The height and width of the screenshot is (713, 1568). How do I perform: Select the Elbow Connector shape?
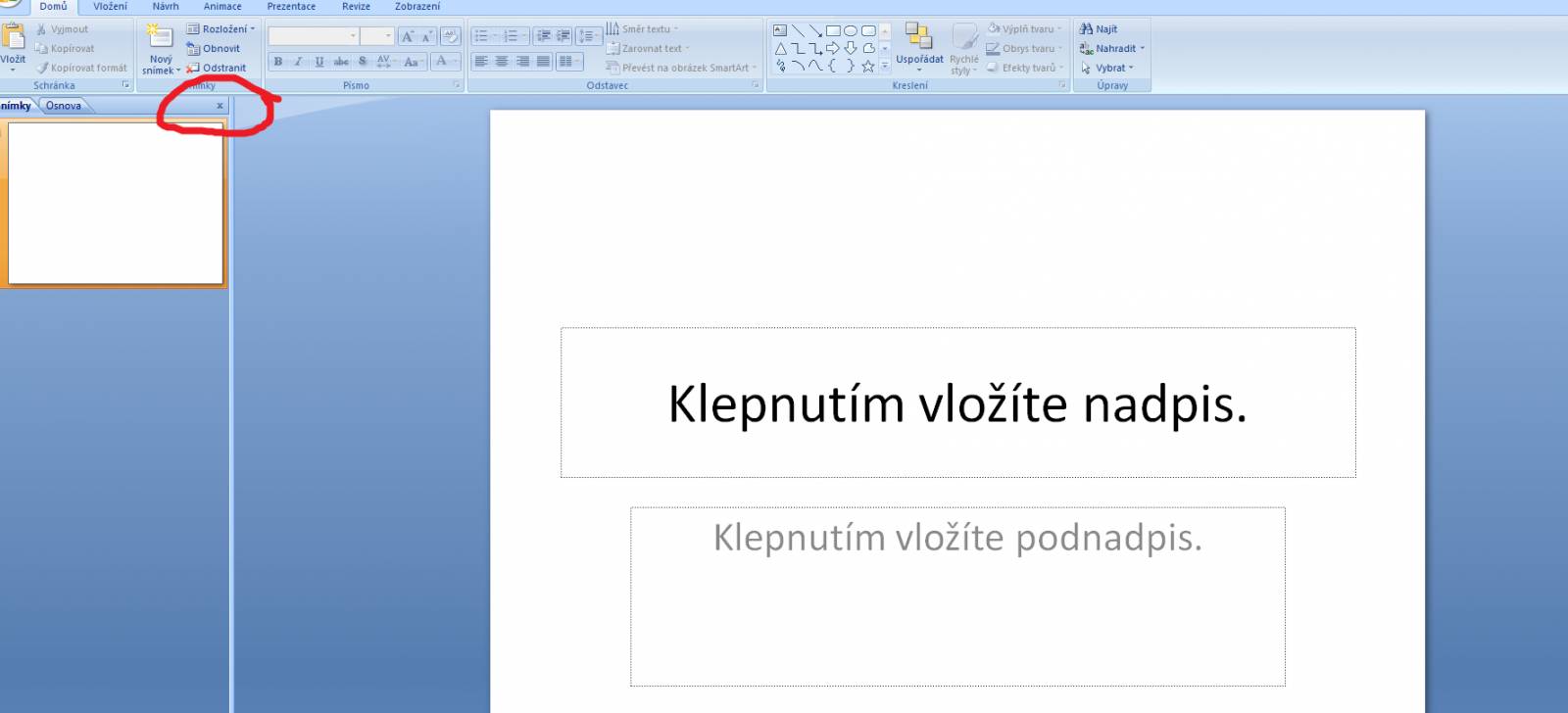[798, 48]
